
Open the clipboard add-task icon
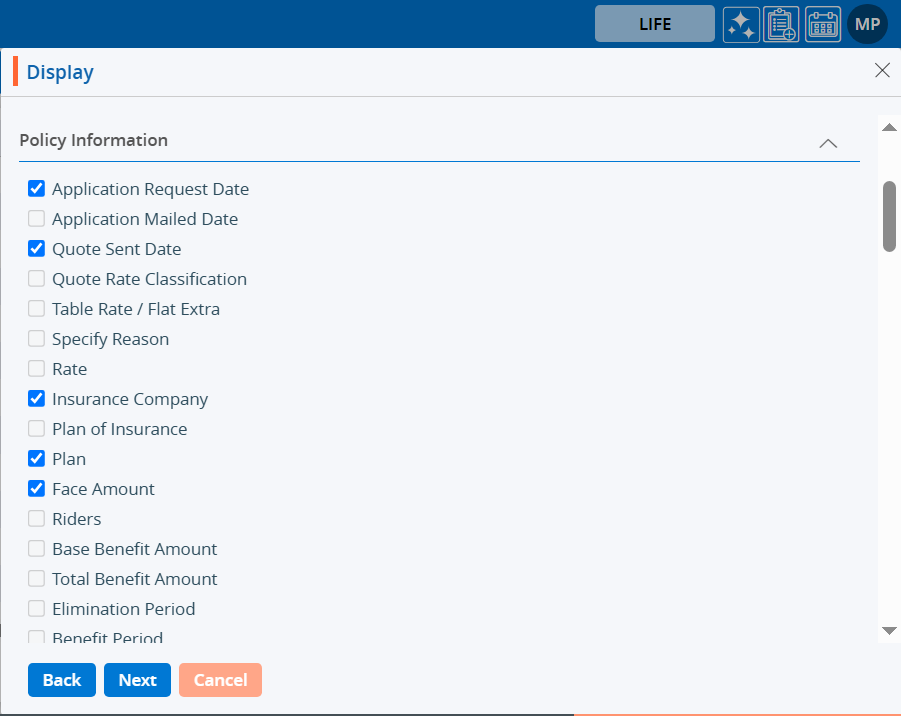(781, 24)
